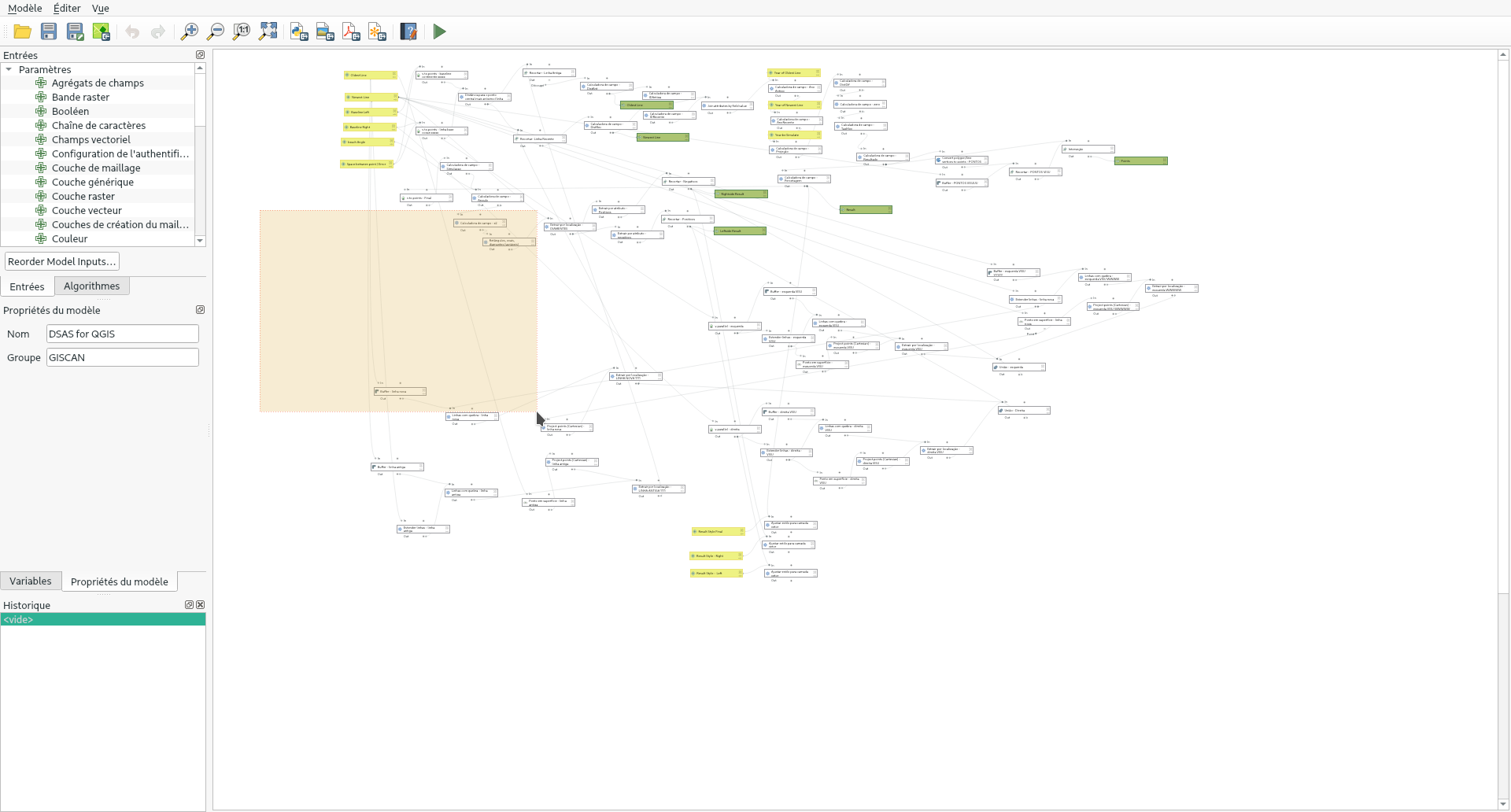Click the Nom field containing DSAS for QGIS
1511x812 pixels.
click(123, 334)
